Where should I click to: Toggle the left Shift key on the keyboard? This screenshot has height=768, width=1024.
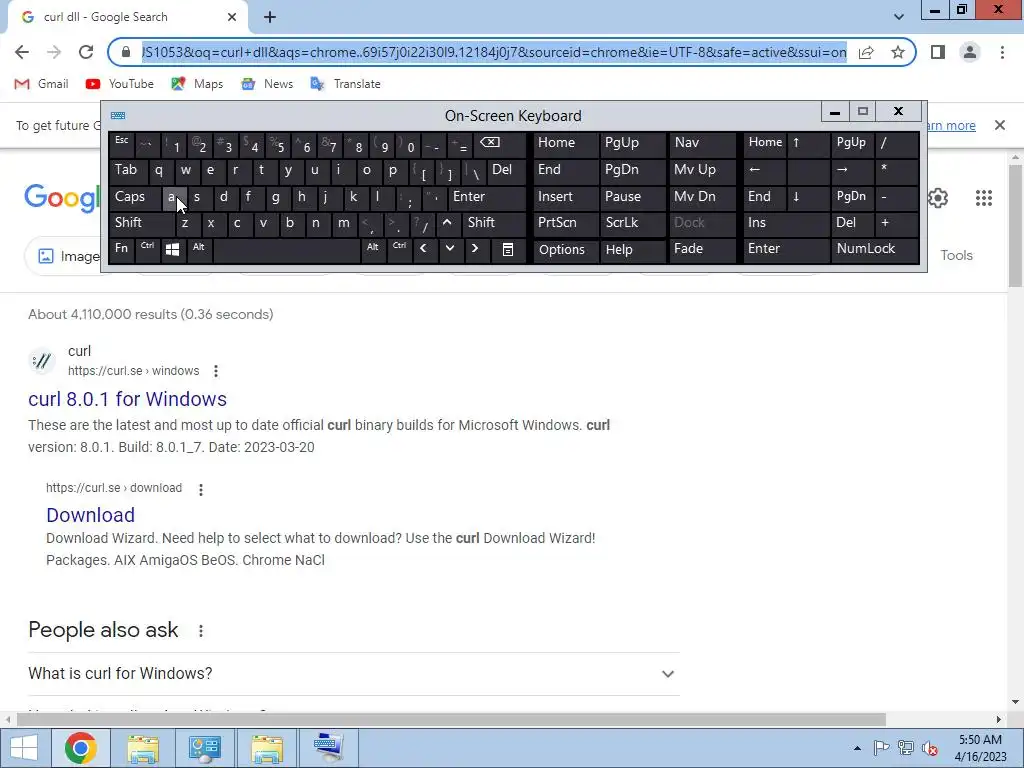[x=140, y=223]
